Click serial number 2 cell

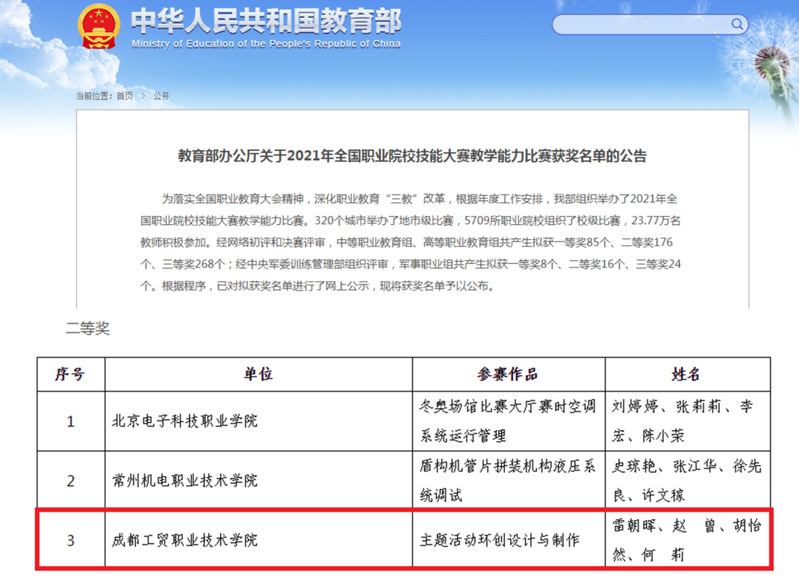(x=70, y=480)
